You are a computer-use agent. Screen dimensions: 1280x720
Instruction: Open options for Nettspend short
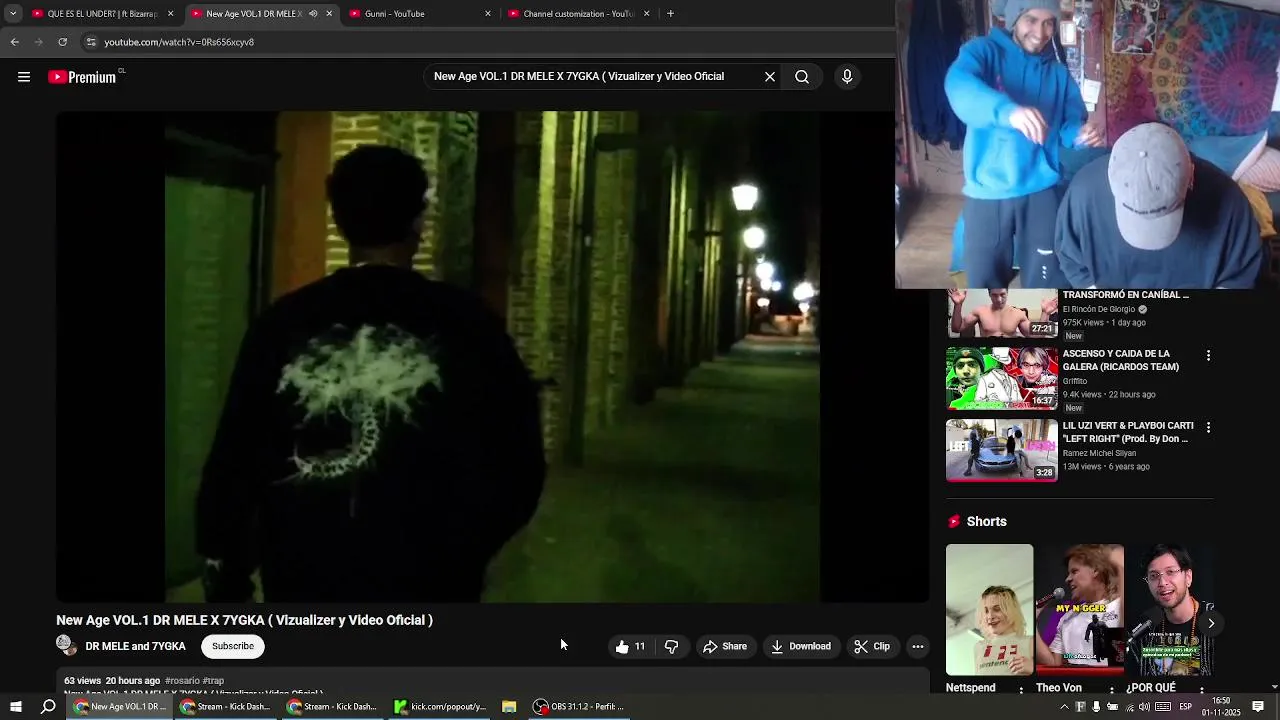(1021, 689)
